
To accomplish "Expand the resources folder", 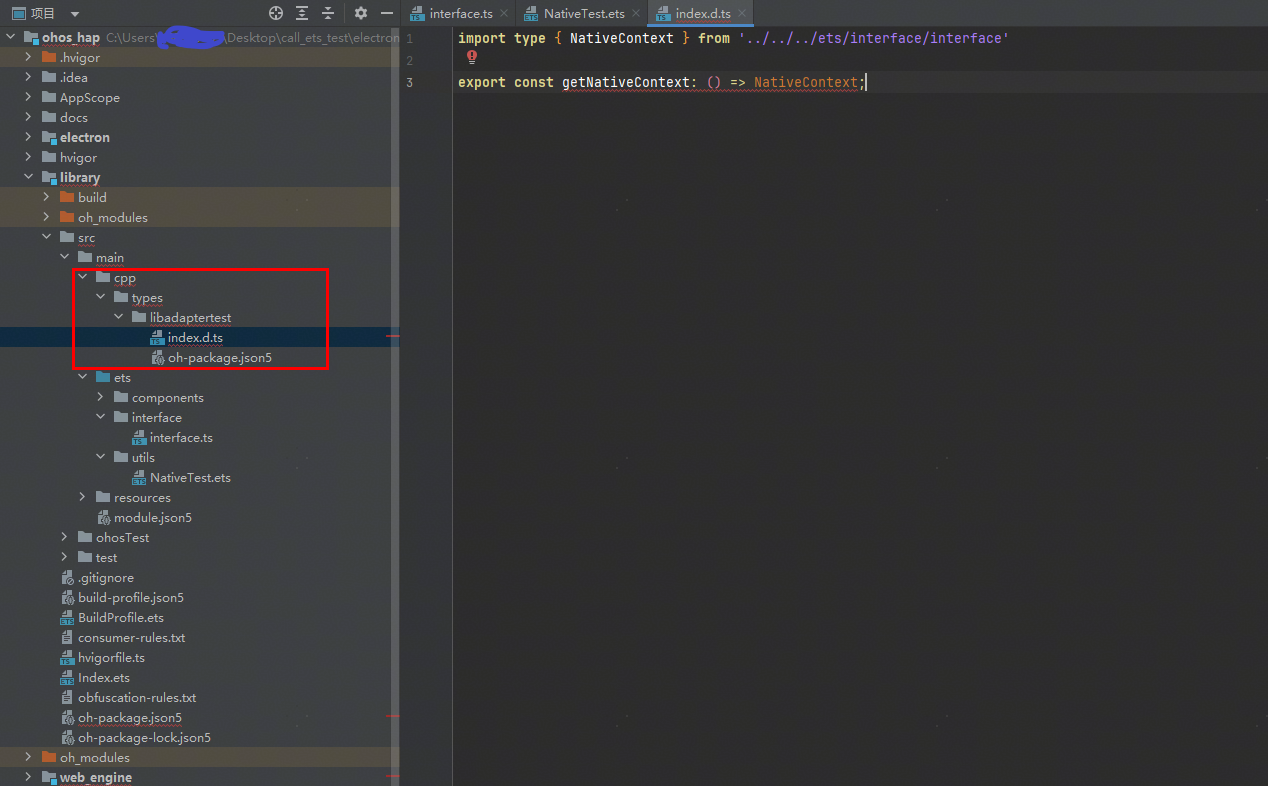I will [83, 498].
